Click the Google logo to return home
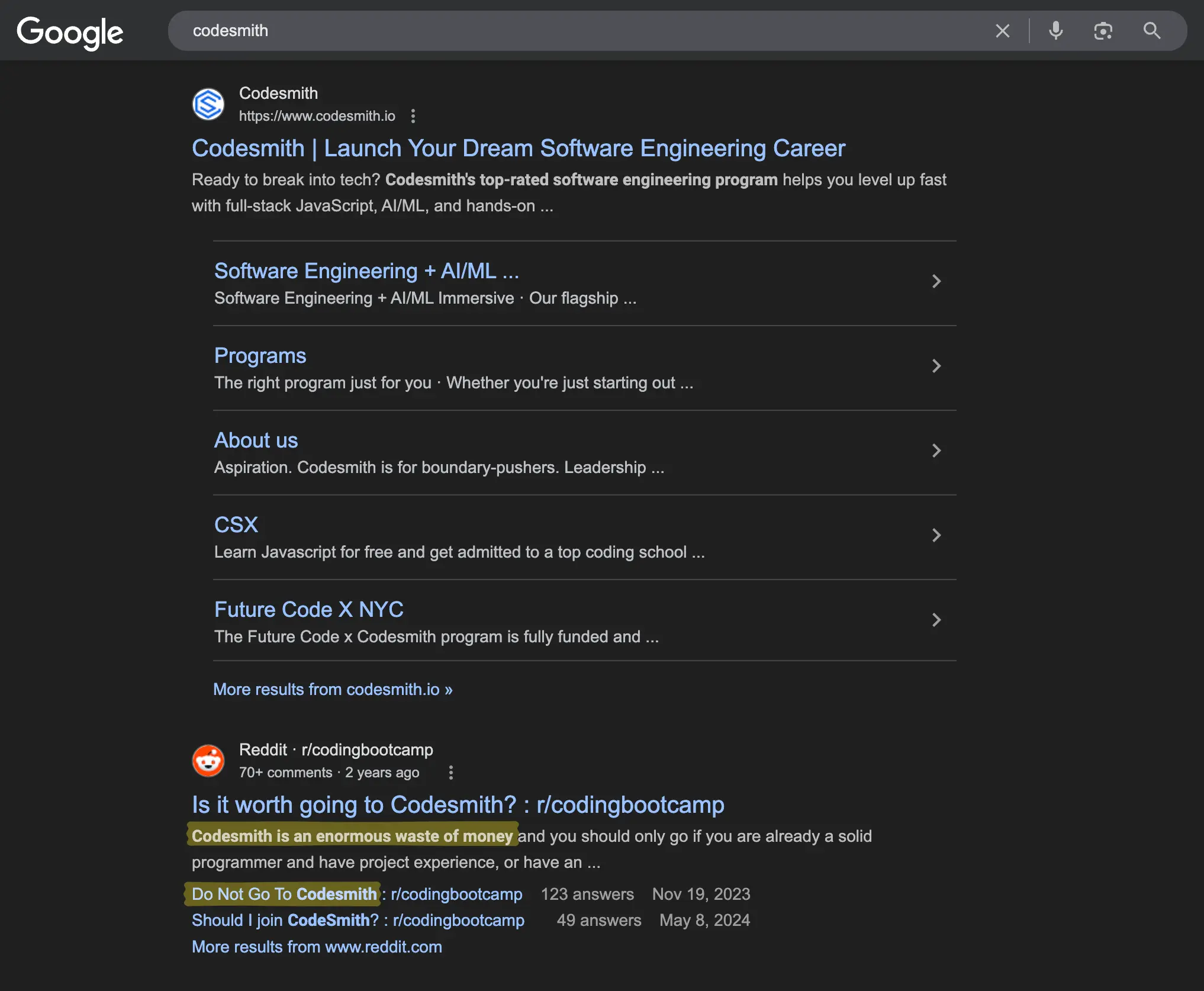Screen dimensions: 1204x991 pyautogui.click(x=70, y=33)
